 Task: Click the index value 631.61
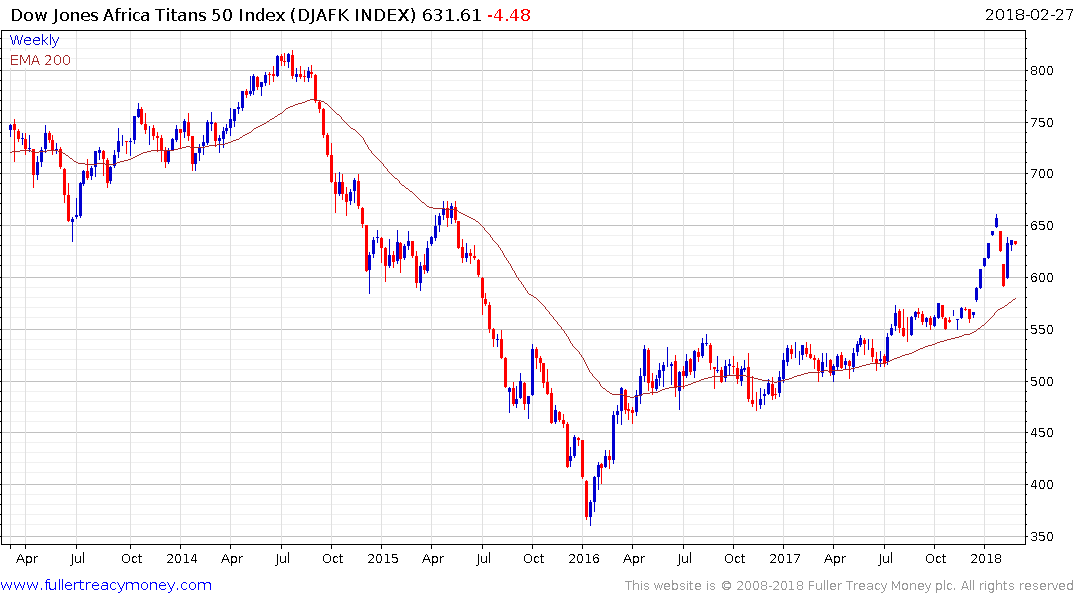(451, 15)
